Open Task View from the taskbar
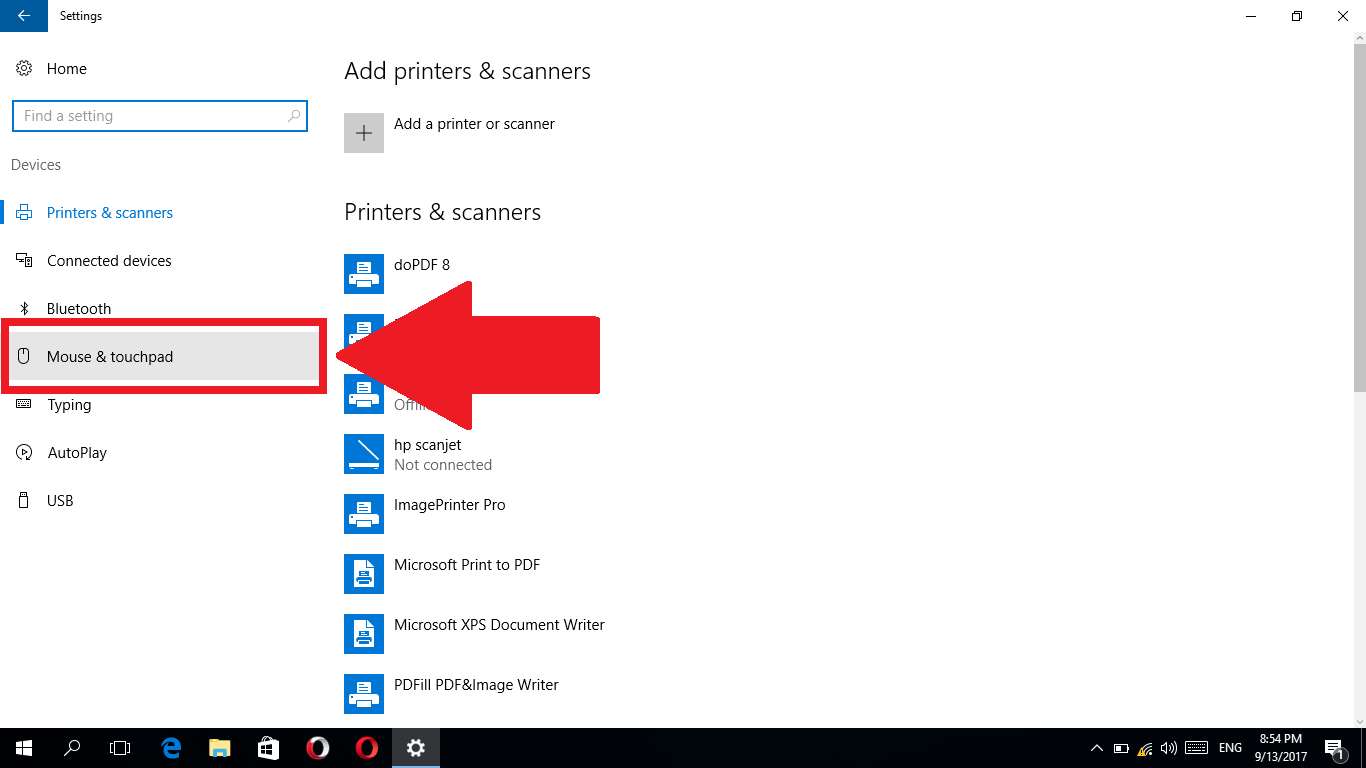Viewport: 1366px width, 768px height. coord(120,748)
